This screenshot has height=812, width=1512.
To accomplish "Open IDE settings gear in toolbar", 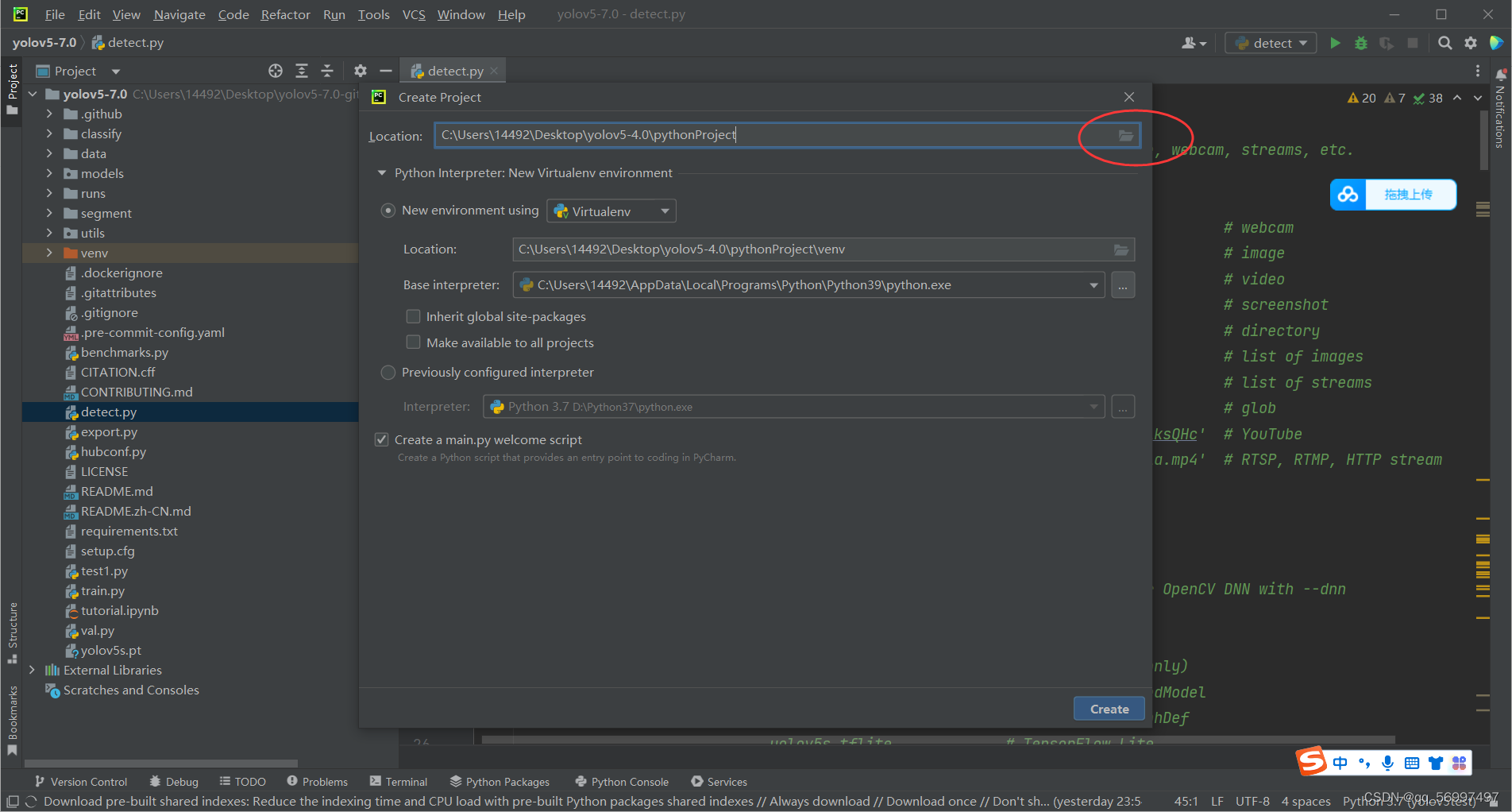I will tap(1471, 43).
